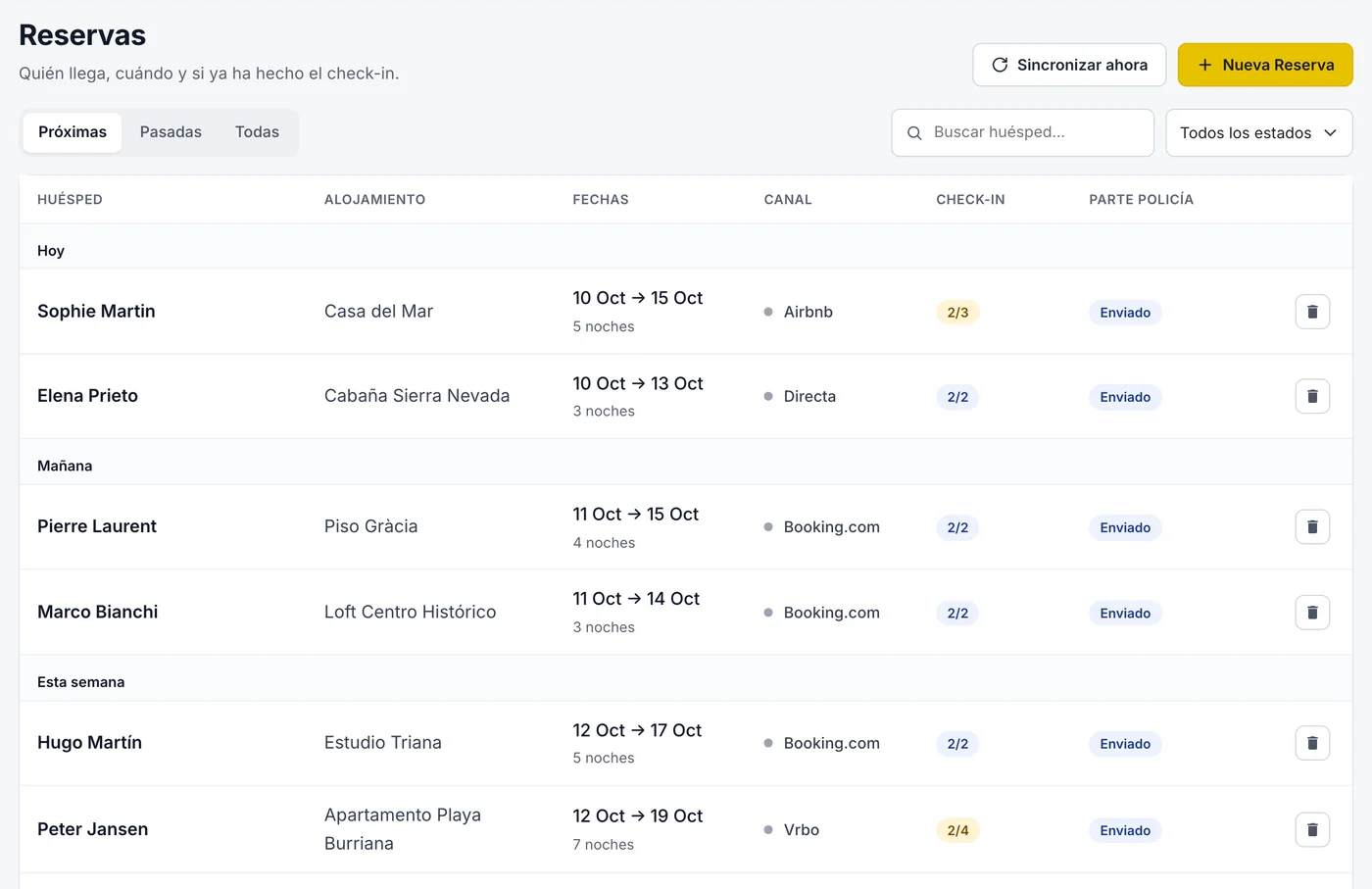This screenshot has width=1372, height=889.
Task: Open the Todos los estados dropdown
Action: point(1259,132)
